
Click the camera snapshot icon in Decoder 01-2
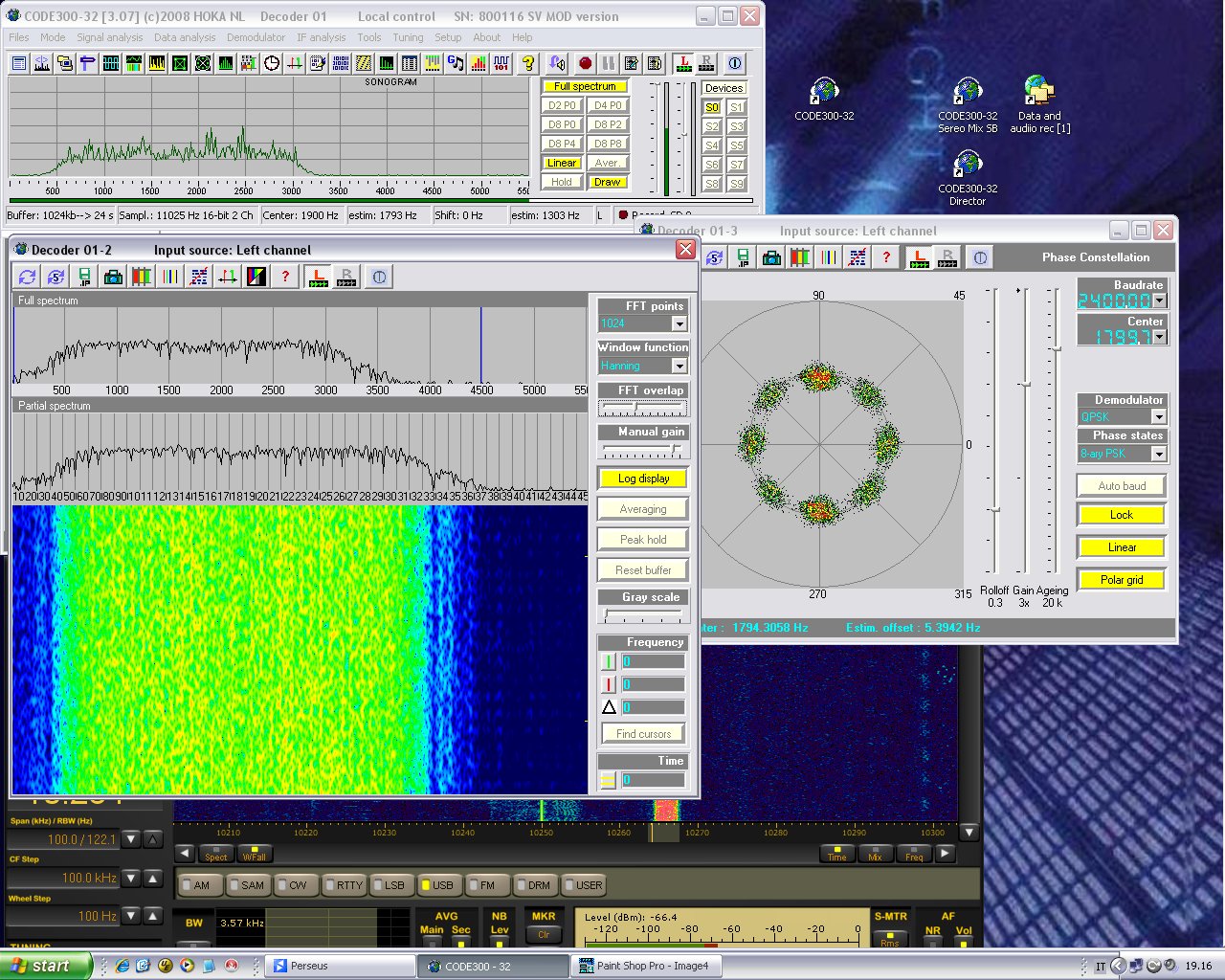[113, 277]
